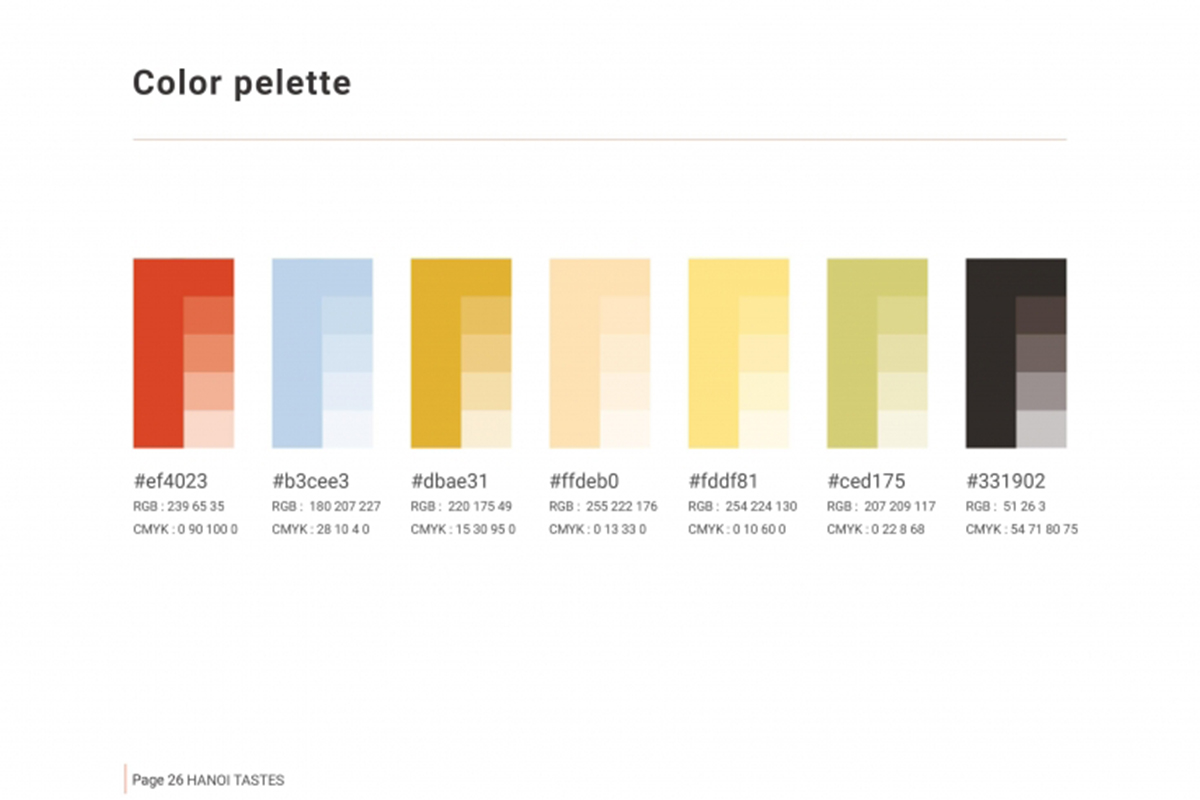Select the #dbae31 hex label

tap(450, 481)
